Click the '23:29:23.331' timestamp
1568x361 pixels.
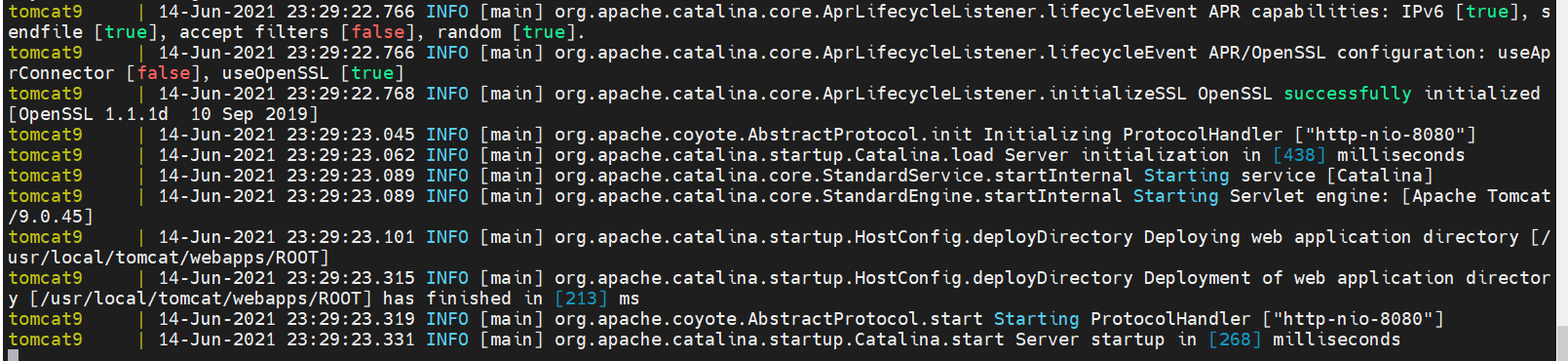click(351, 340)
